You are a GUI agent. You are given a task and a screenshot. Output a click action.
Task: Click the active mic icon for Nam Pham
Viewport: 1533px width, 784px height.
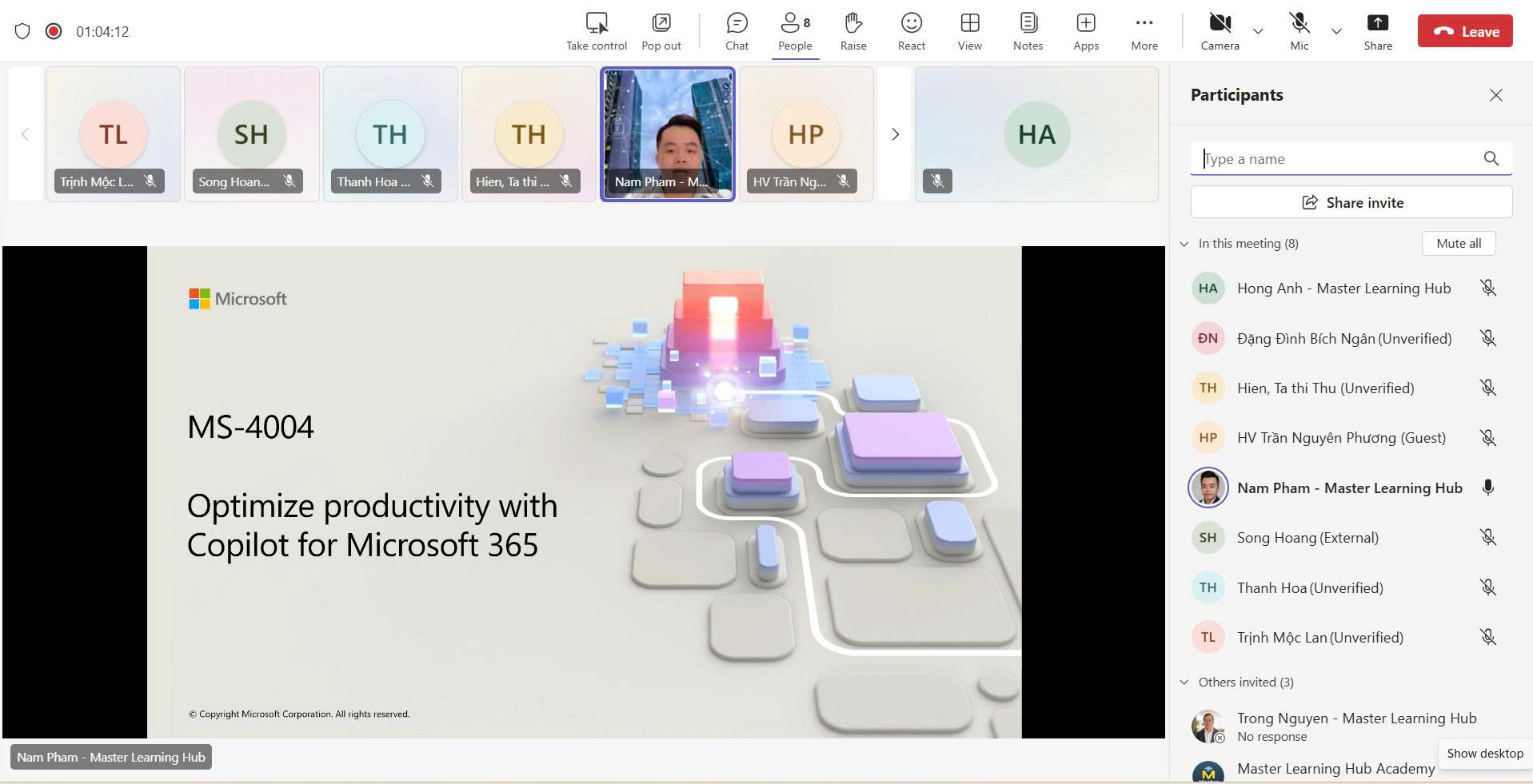pyautogui.click(x=1488, y=488)
